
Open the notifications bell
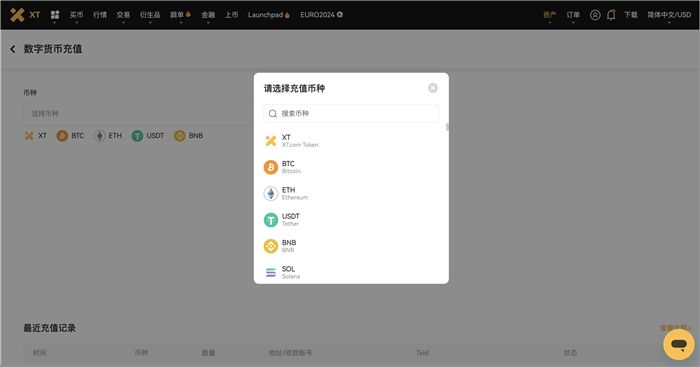[611, 15]
